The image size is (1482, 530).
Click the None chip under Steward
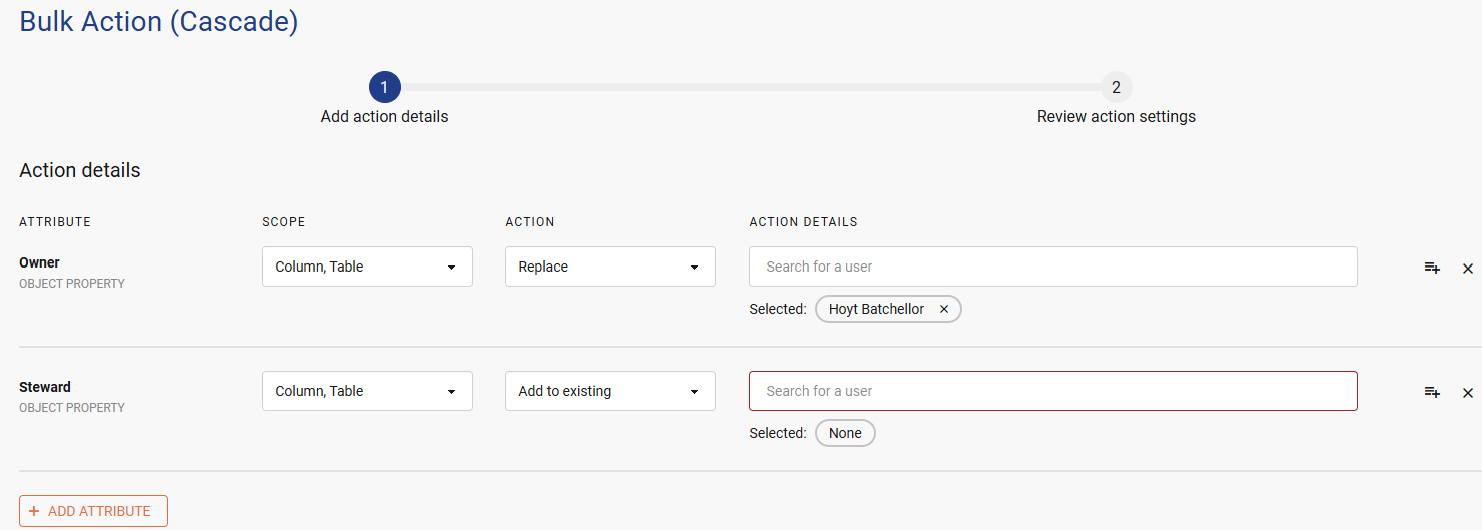[845, 433]
